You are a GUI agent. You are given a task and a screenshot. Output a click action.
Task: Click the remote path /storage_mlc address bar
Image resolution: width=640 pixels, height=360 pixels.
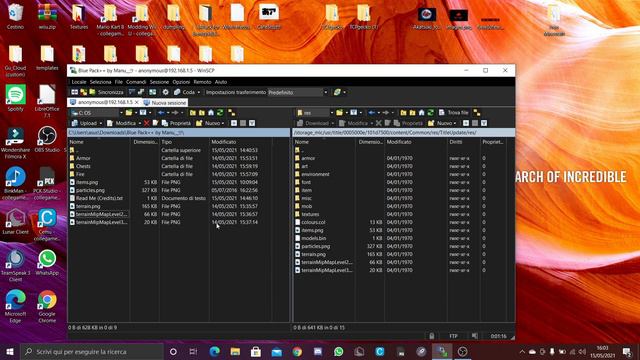coord(404,133)
